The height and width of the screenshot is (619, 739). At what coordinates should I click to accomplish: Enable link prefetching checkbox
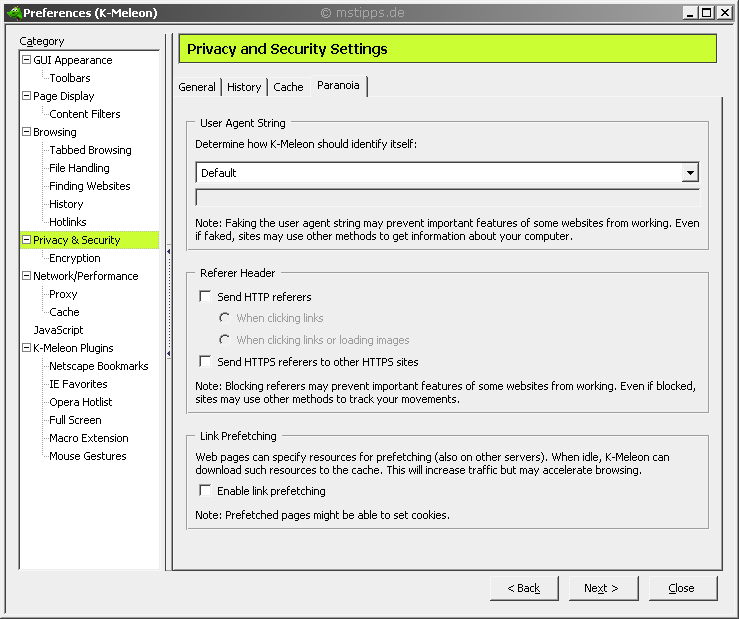(x=205, y=491)
